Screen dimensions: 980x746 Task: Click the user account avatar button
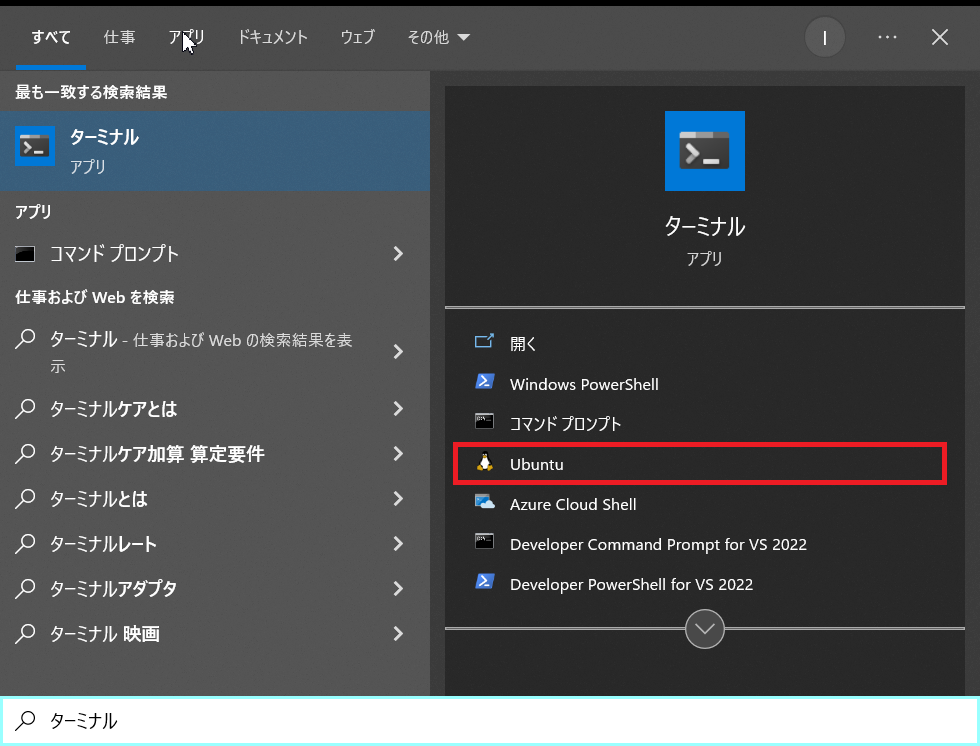coord(825,38)
